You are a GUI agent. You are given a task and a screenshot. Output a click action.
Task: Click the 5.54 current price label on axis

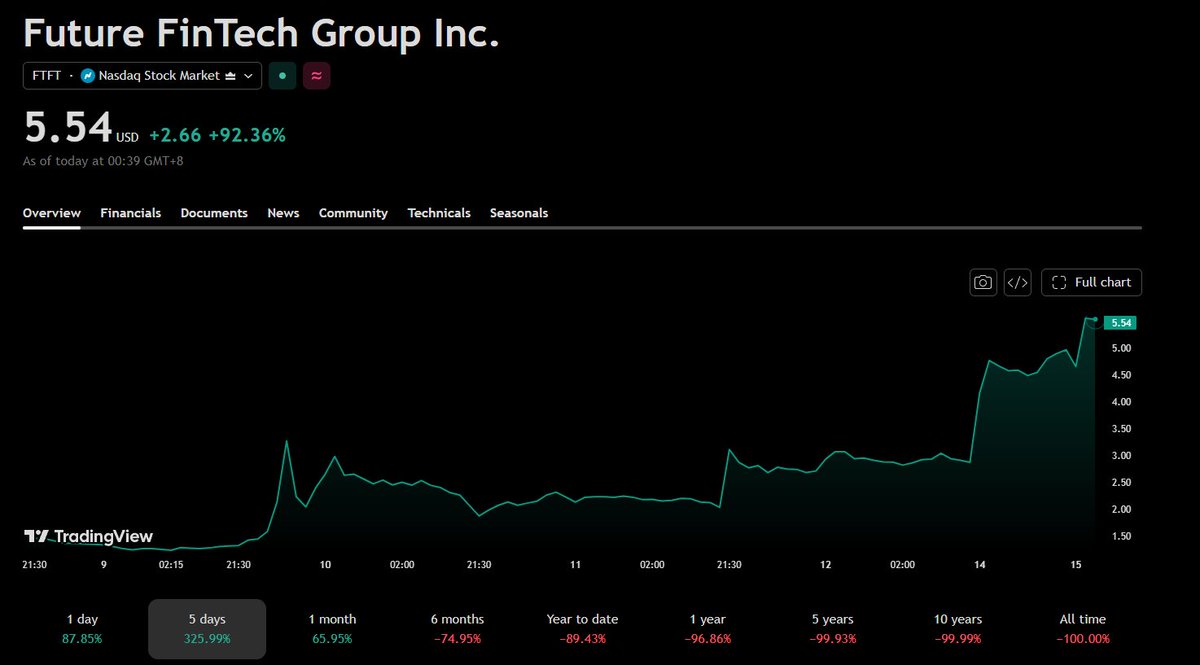pyautogui.click(x=1121, y=323)
